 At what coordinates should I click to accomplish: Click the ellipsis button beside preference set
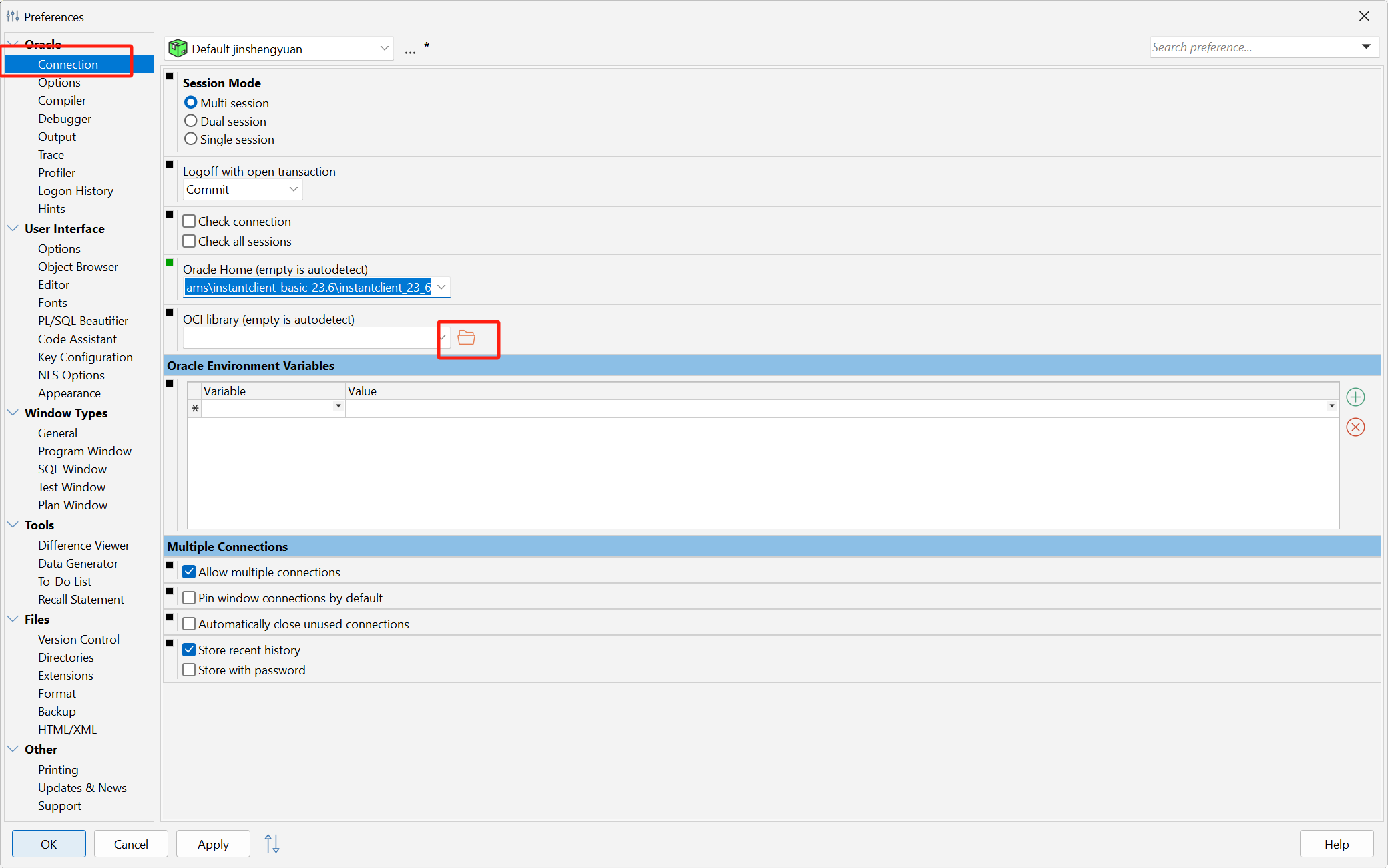410,50
